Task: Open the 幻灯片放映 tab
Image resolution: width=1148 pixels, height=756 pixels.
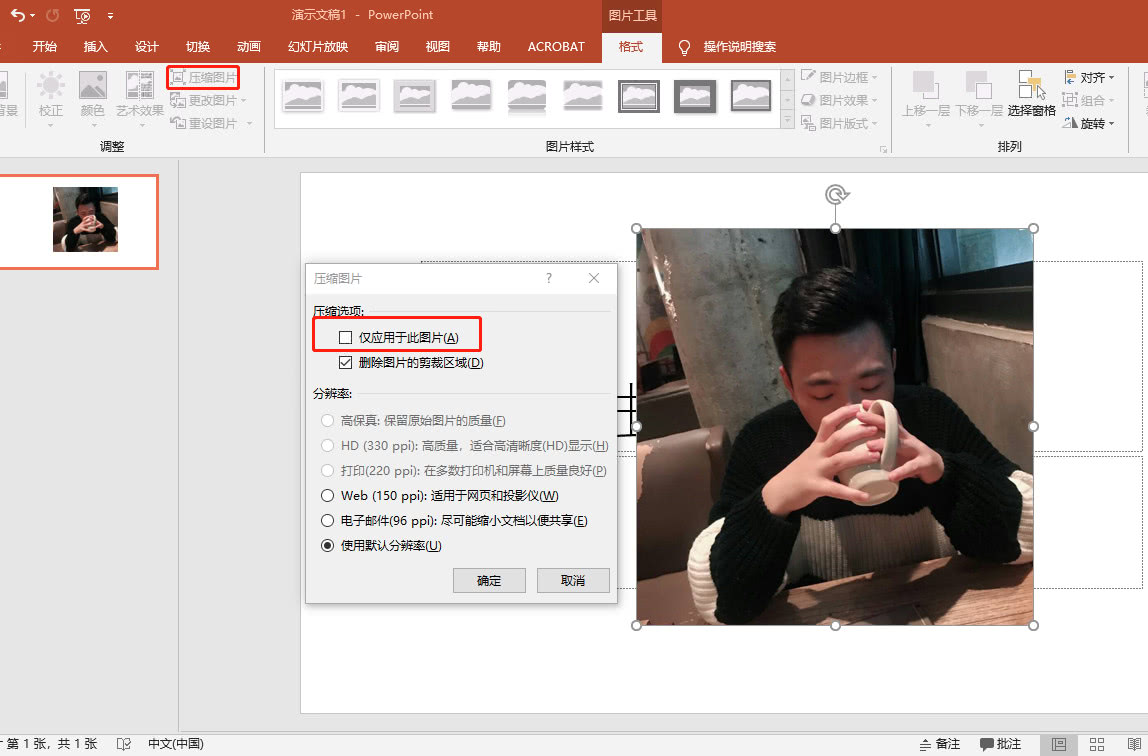Action: pos(318,47)
